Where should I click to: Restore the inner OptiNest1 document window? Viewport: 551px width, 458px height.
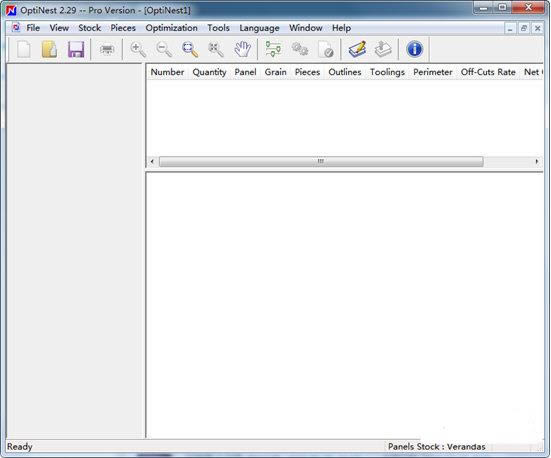pyautogui.click(x=524, y=28)
